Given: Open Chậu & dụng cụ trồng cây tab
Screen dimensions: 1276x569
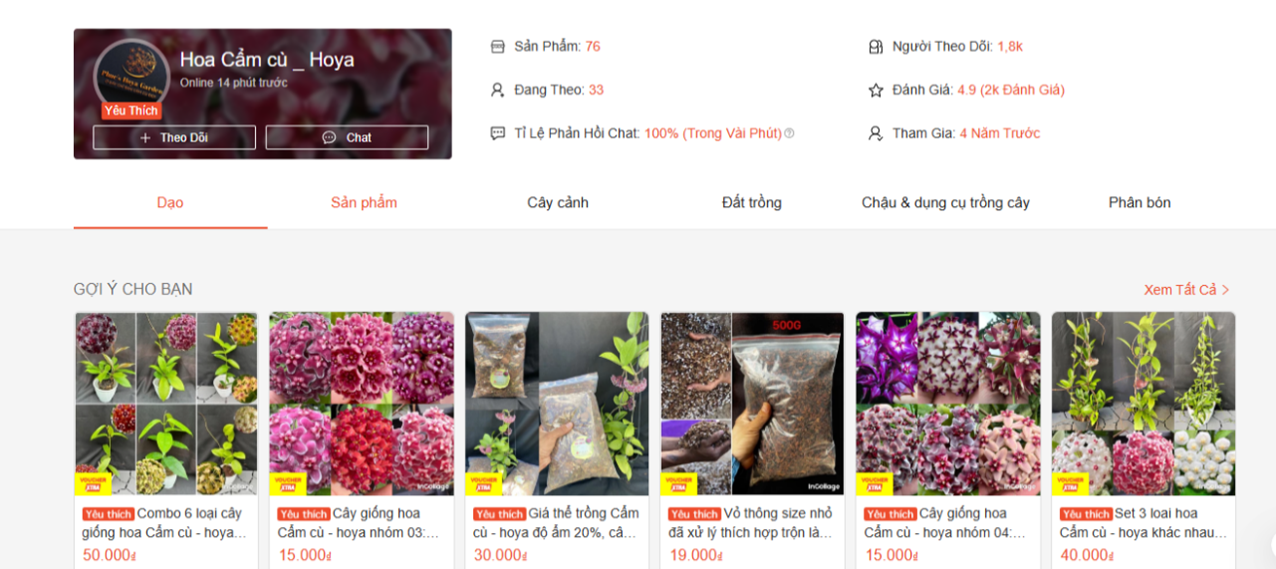Looking at the screenshot, I should click(x=946, y=202).
